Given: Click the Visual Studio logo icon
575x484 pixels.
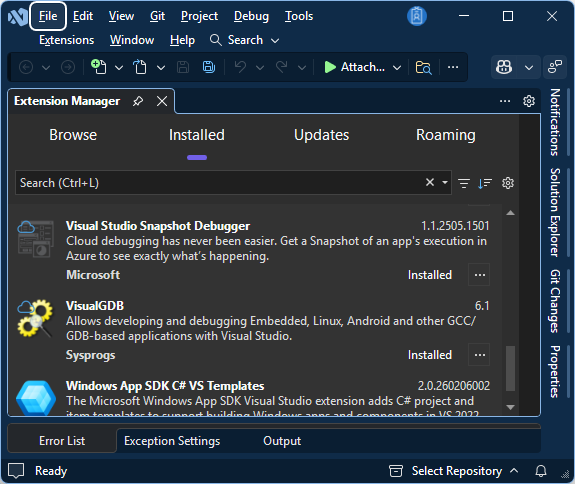Looking at the screenshot, I should (17, 16).
